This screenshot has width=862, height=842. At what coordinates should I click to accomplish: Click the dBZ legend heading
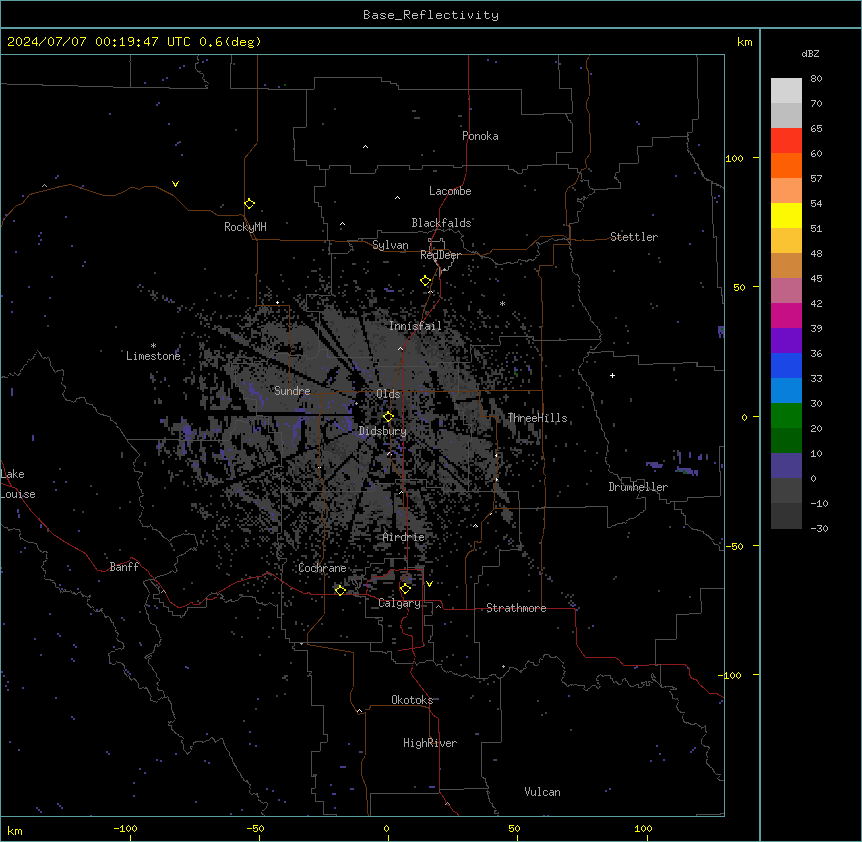pyautogui.click(x=810, y=53)
